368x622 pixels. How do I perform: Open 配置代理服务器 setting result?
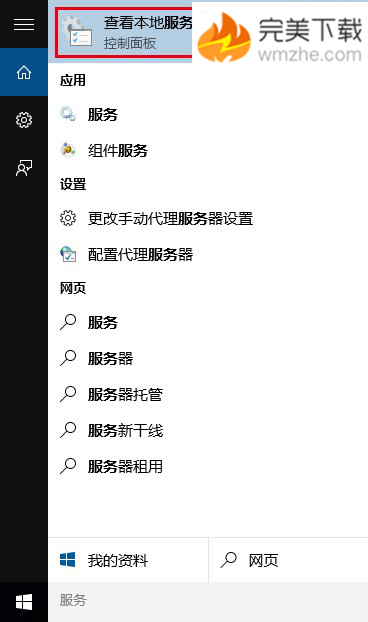208,254
